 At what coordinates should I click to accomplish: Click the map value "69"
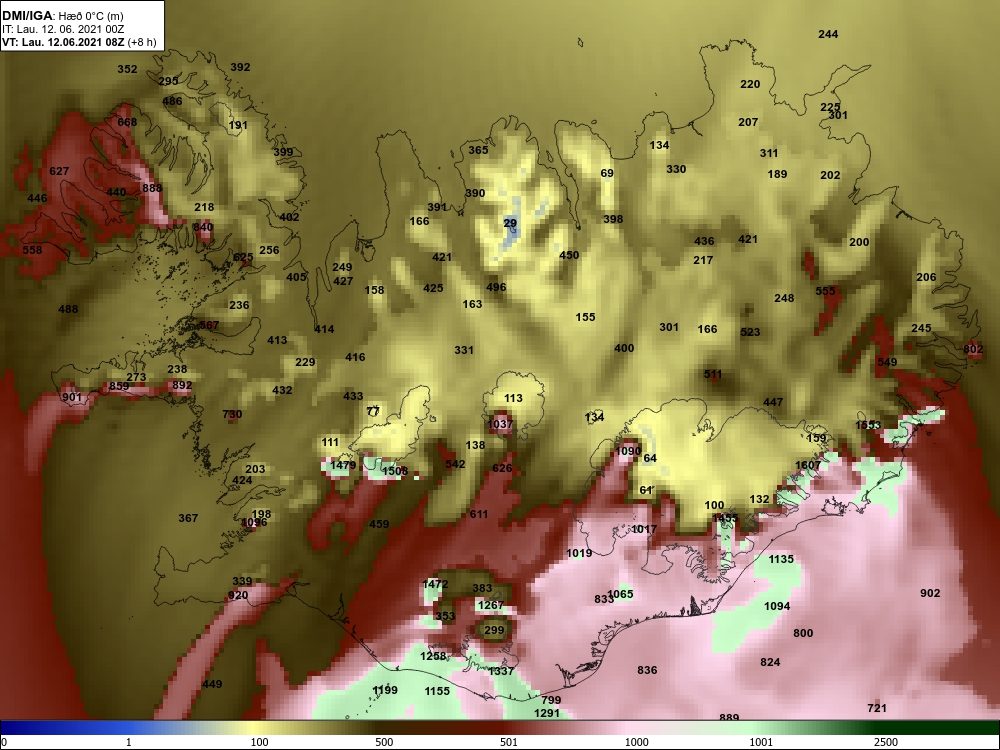(607, 173)
